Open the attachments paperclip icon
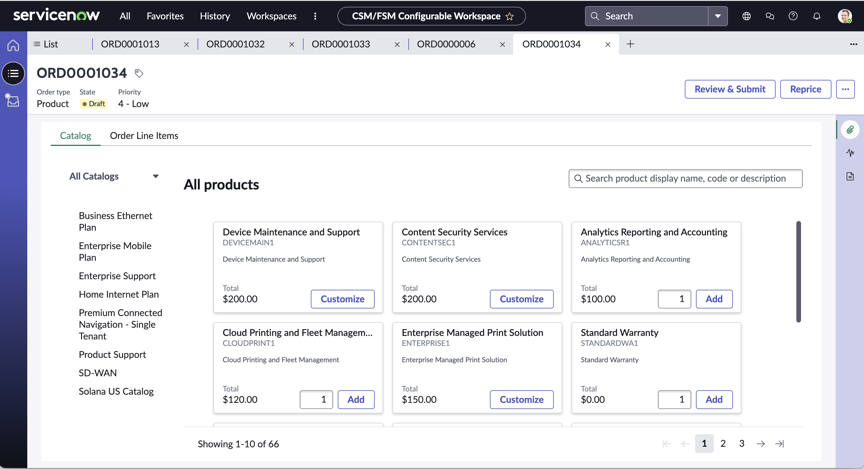Viewport: 864px width, 469px height. (850, 130)
